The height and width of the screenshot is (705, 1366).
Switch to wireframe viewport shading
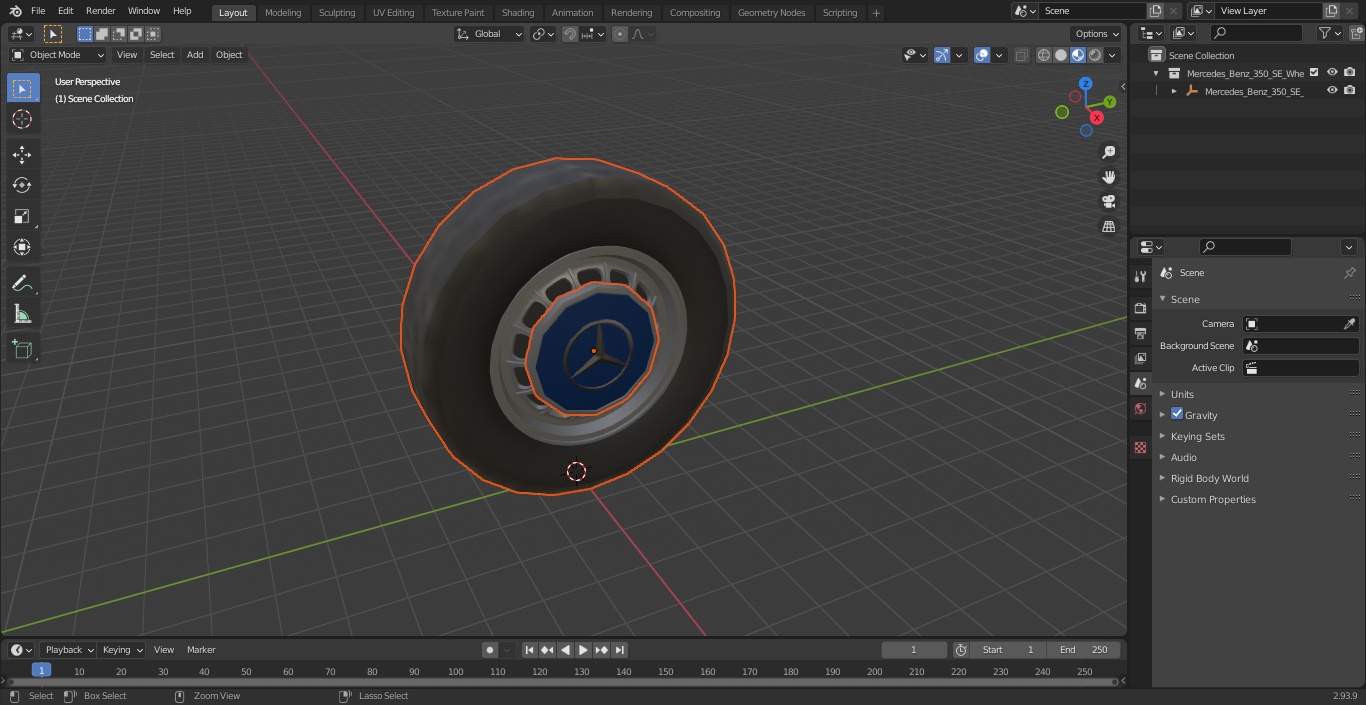click(1044, 55)
